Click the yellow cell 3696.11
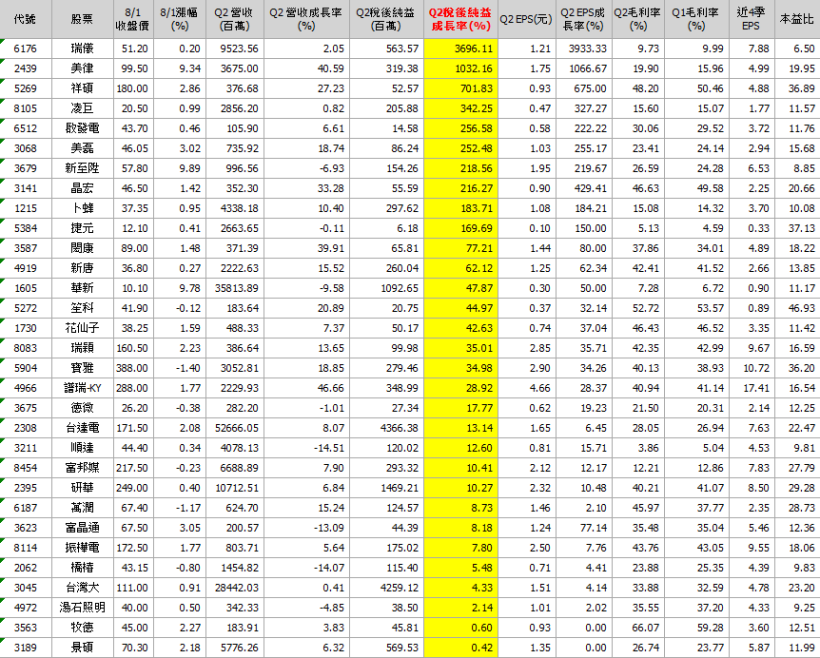 tap(460, 49)
